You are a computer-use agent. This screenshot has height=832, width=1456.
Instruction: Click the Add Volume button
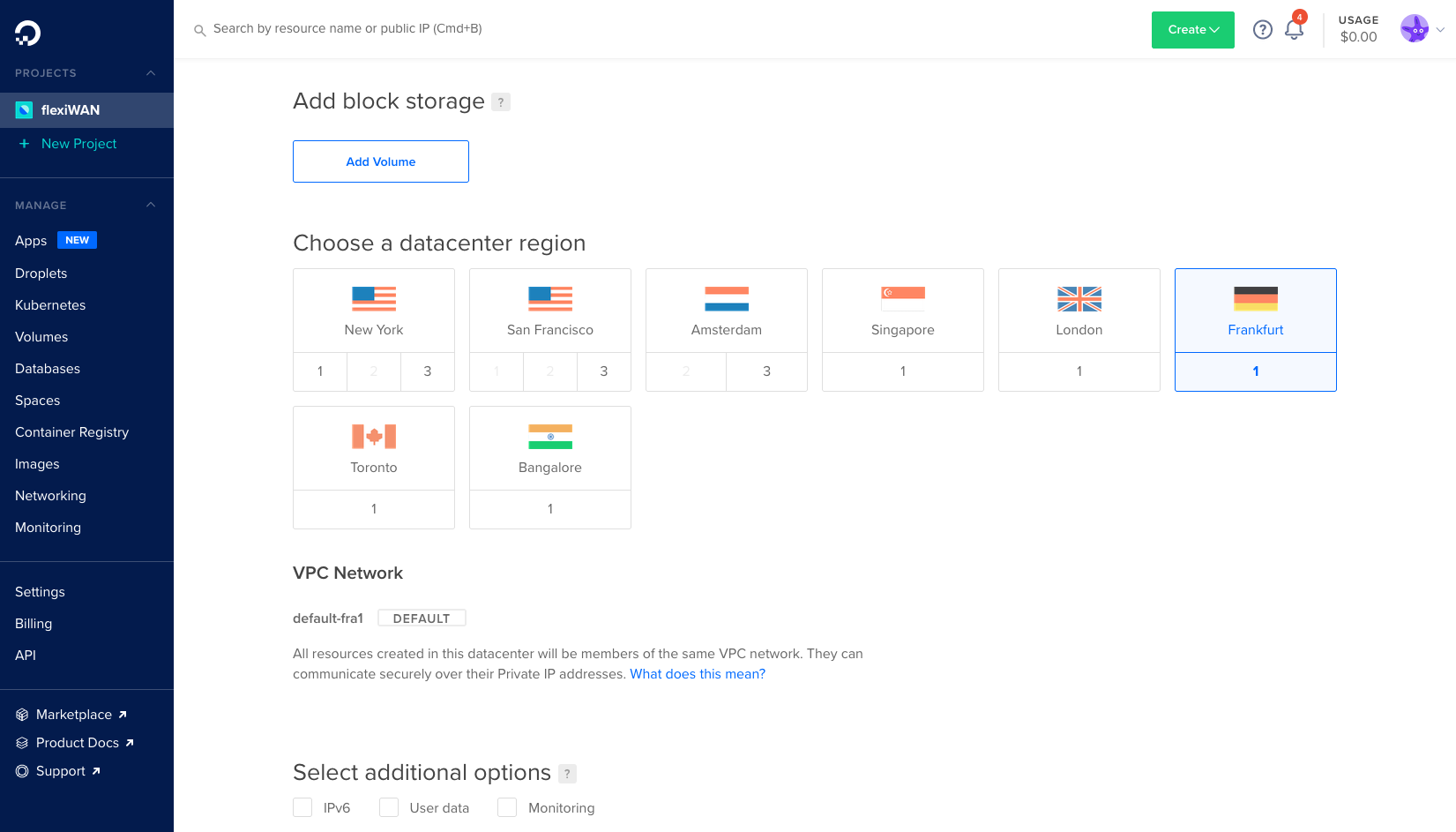coord(381,161)
